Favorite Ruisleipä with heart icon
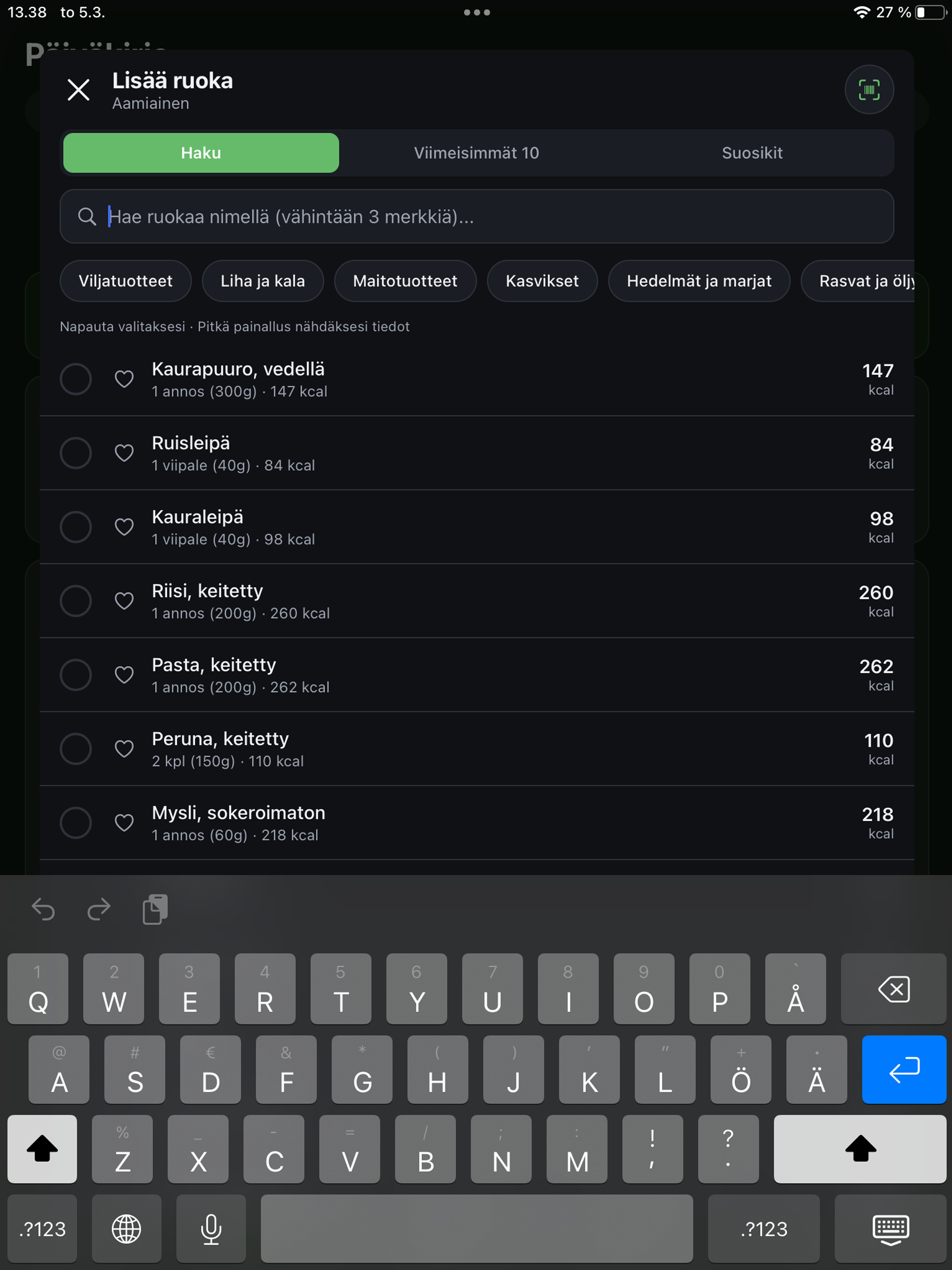The width and height of the screenshot is (952, 1270). pyautogui.click(x=125, y=453)
